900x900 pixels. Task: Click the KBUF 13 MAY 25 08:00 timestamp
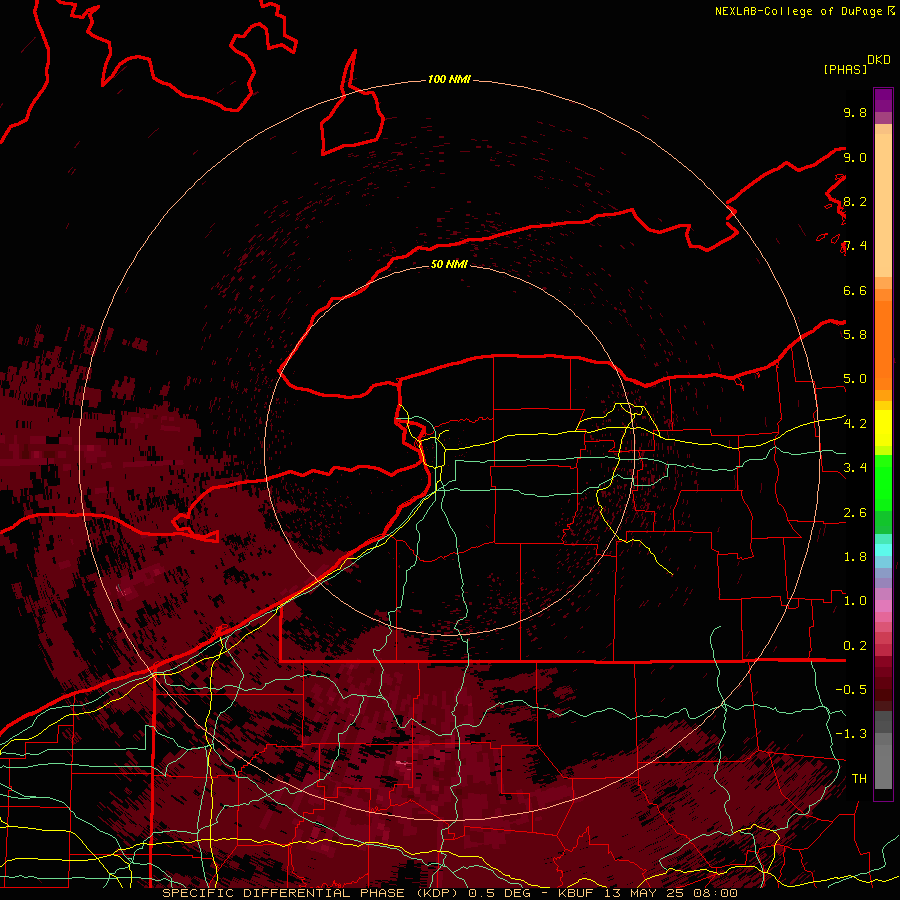tap(648, 893)
